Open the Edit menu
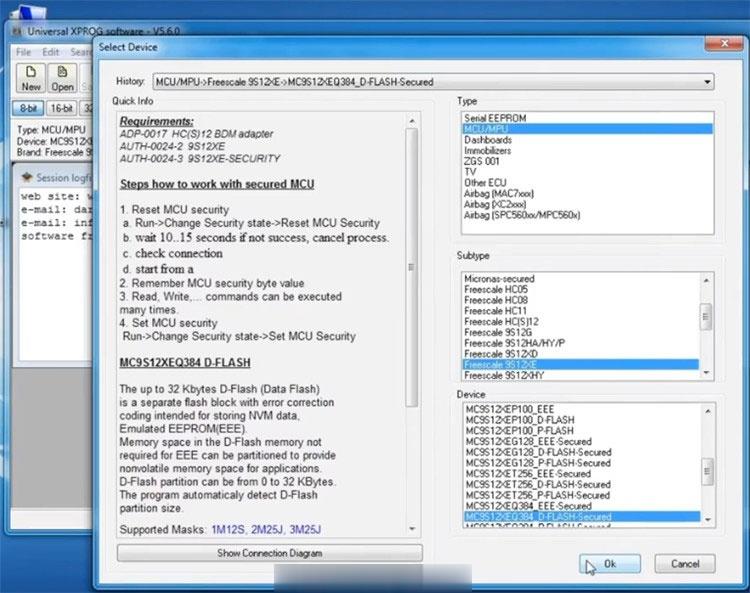The height and width of the screenshot is (593, 750). click(x=50, y=52)
